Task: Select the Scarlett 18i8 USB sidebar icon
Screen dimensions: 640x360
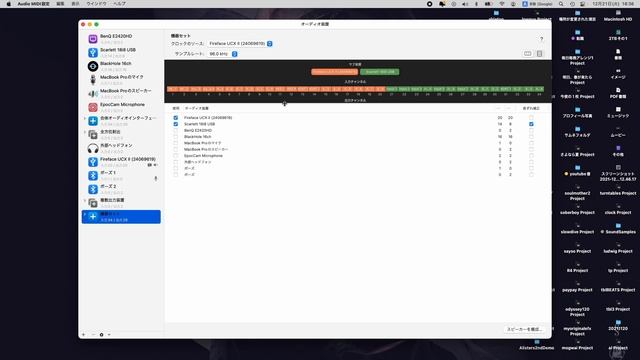Action: 93,52
